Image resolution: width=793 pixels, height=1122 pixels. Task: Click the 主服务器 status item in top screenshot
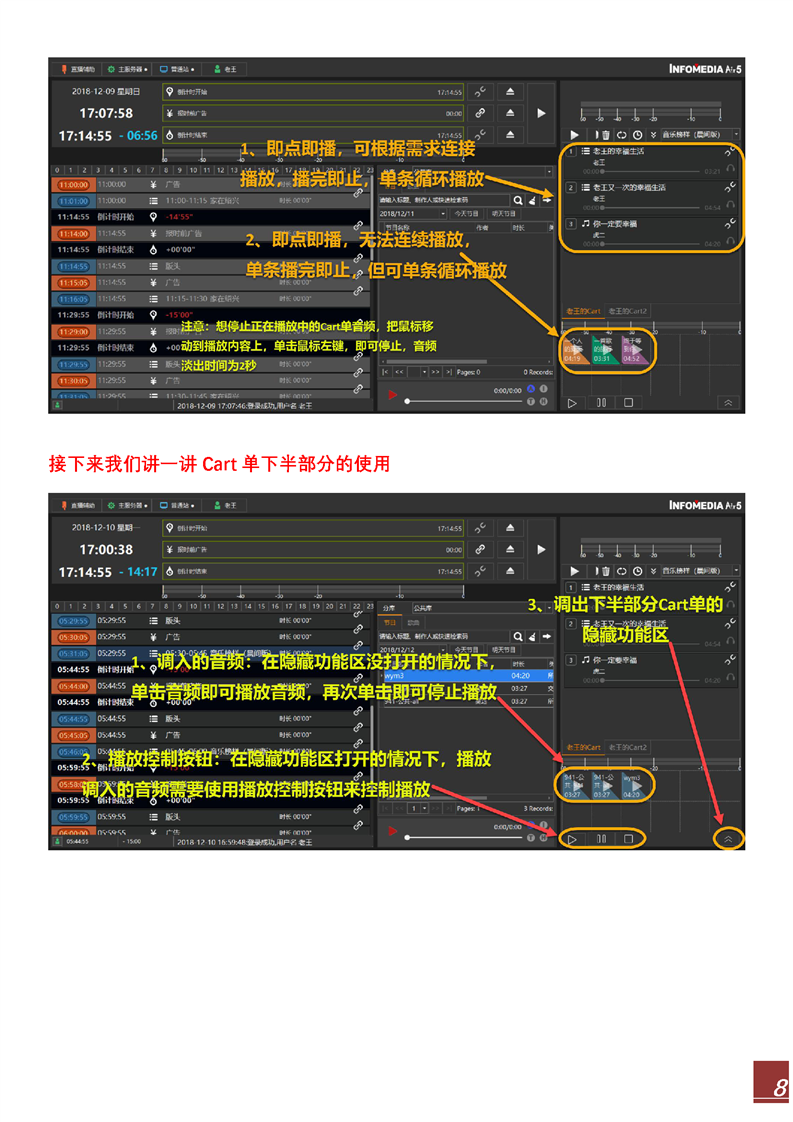click(128, 69)
